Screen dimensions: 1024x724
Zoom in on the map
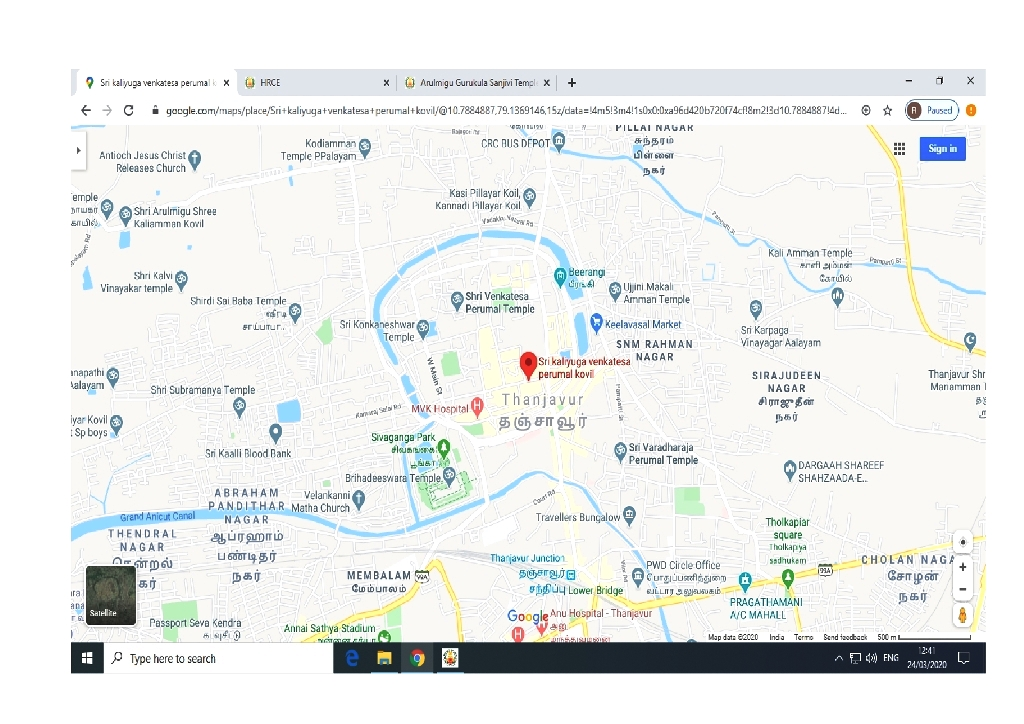[x=962, y=566]
